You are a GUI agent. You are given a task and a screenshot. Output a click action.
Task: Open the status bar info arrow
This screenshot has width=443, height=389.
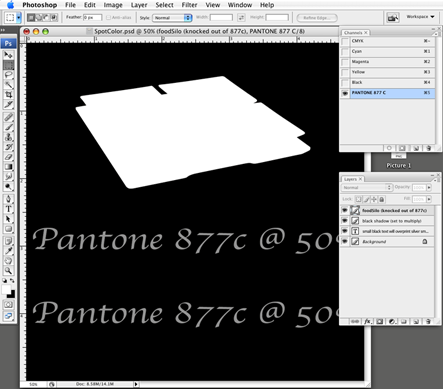coord(136,384)
